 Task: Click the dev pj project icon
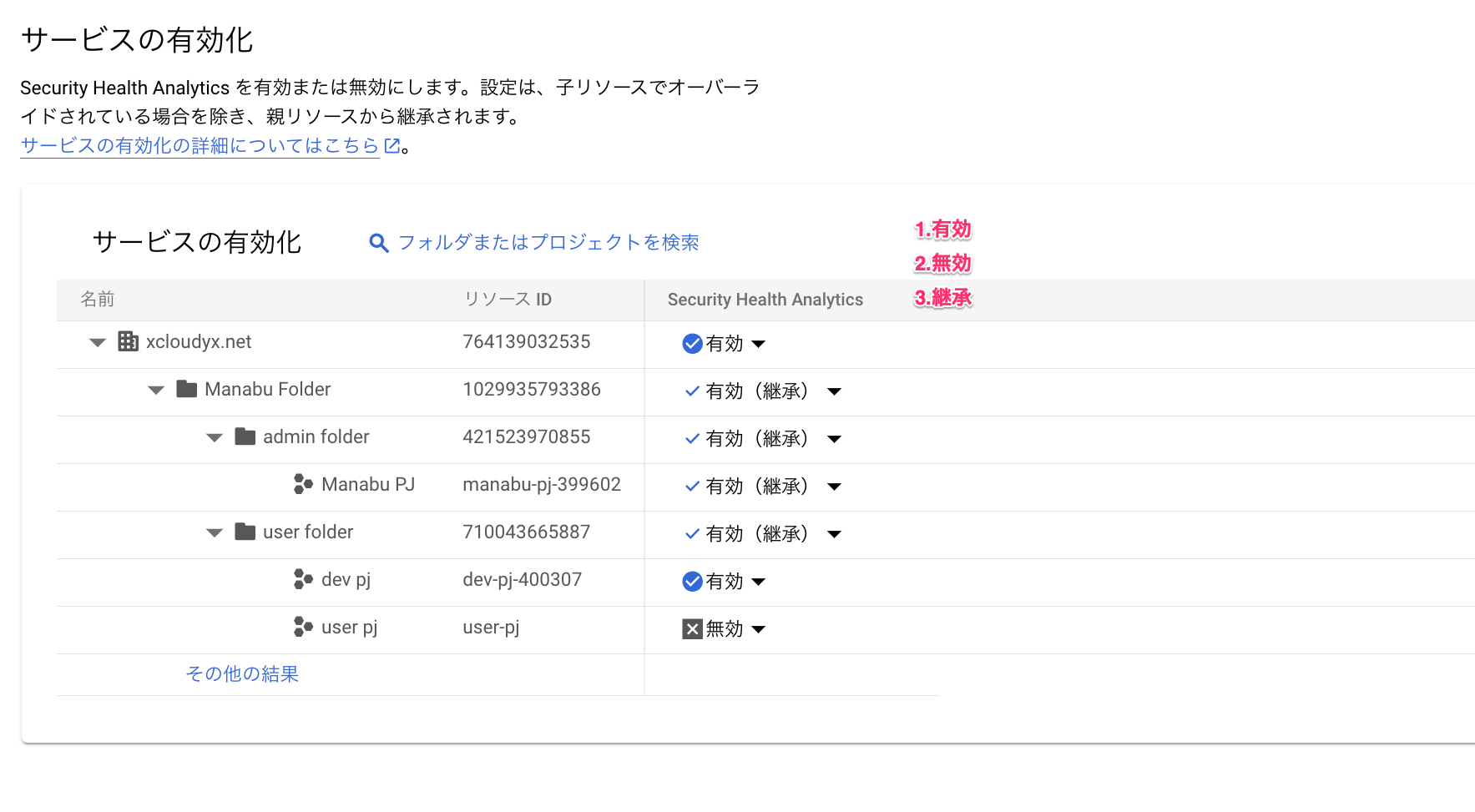pyautogui.click(x=303, y=579)
